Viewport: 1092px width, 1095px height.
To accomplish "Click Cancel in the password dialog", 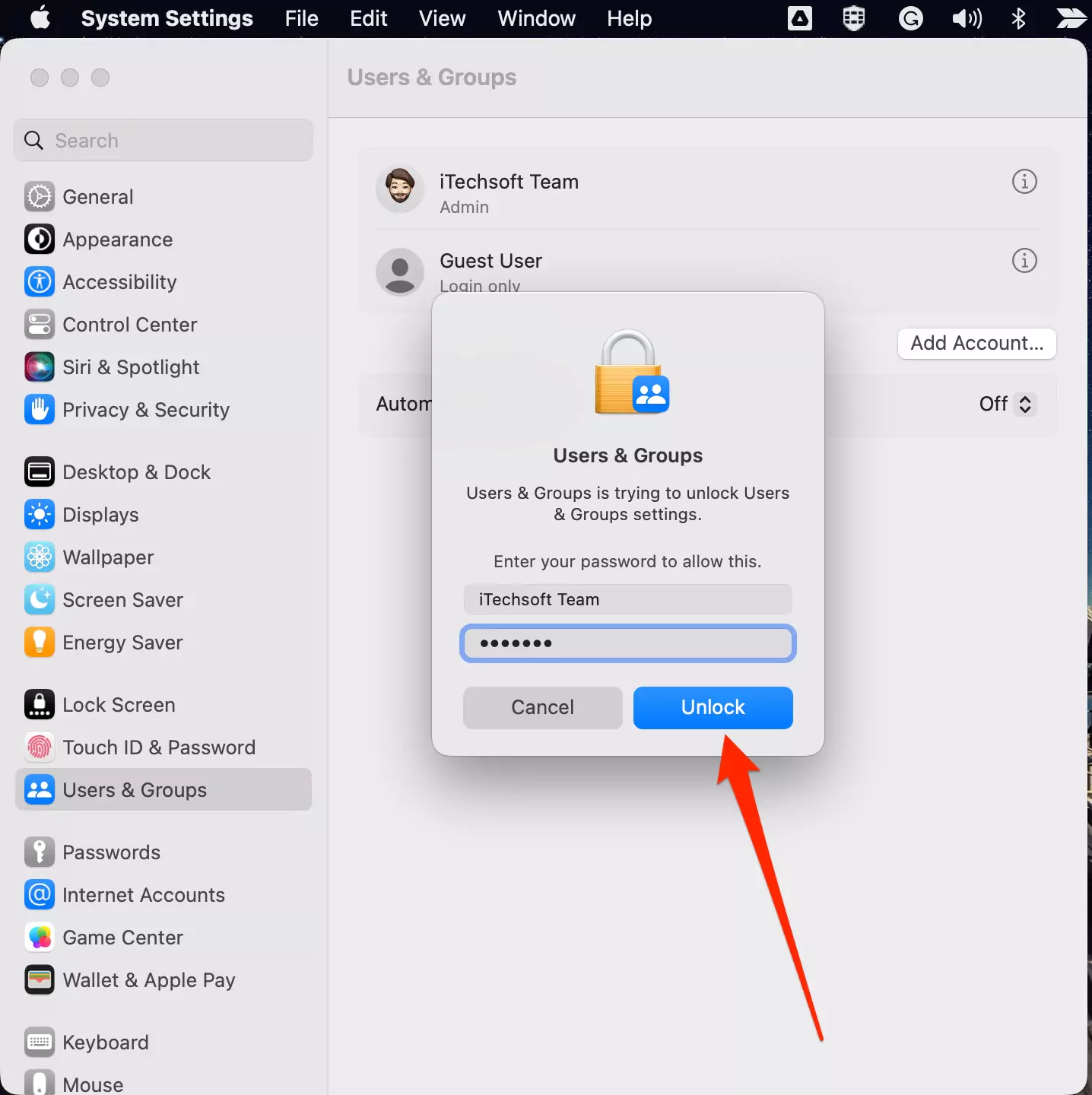I will [x=542, y=707].
